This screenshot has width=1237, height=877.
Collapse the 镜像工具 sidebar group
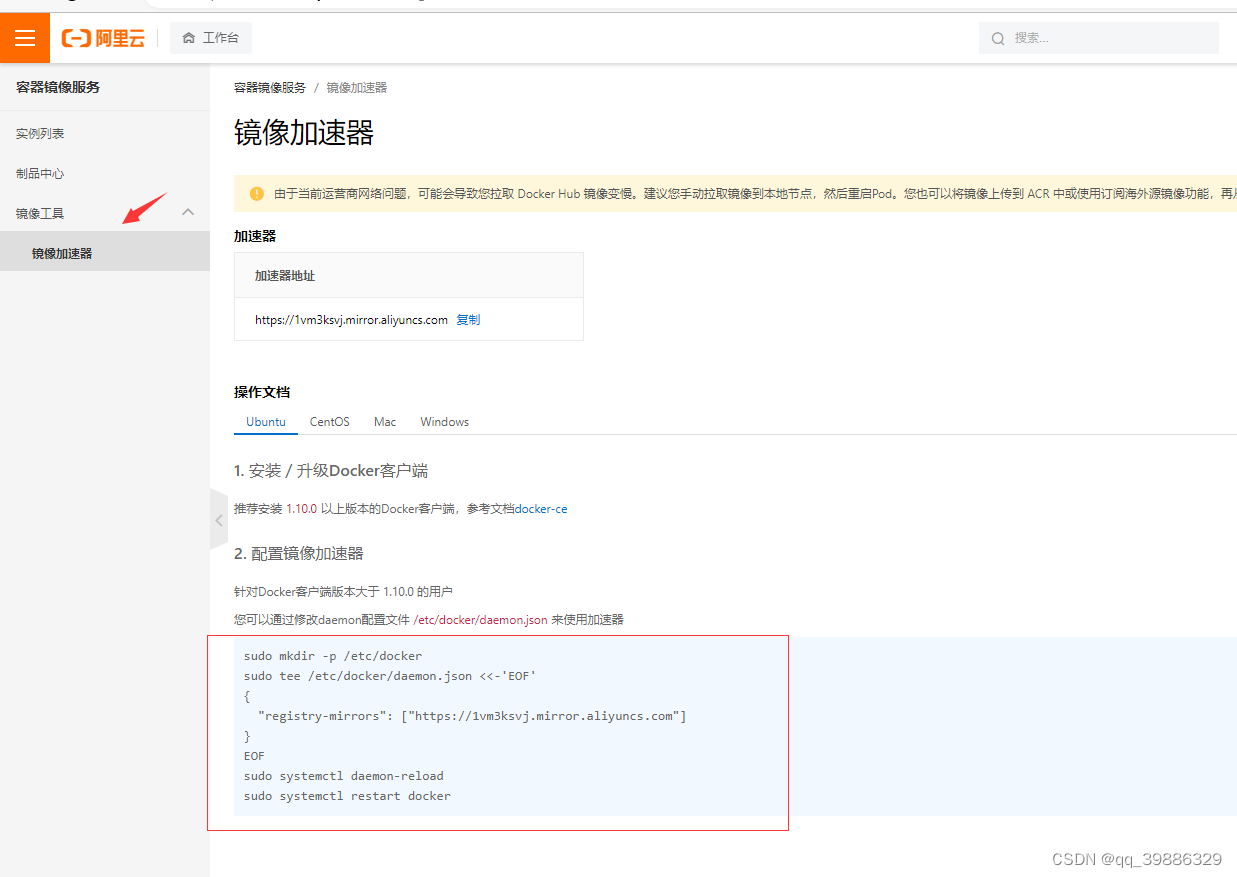tap(188, 213)
